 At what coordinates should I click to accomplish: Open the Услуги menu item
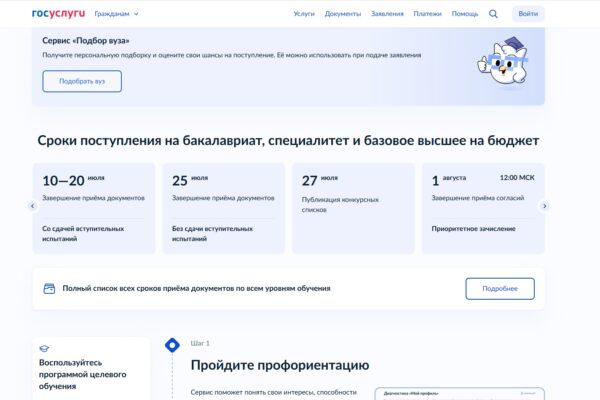[304, 14]
